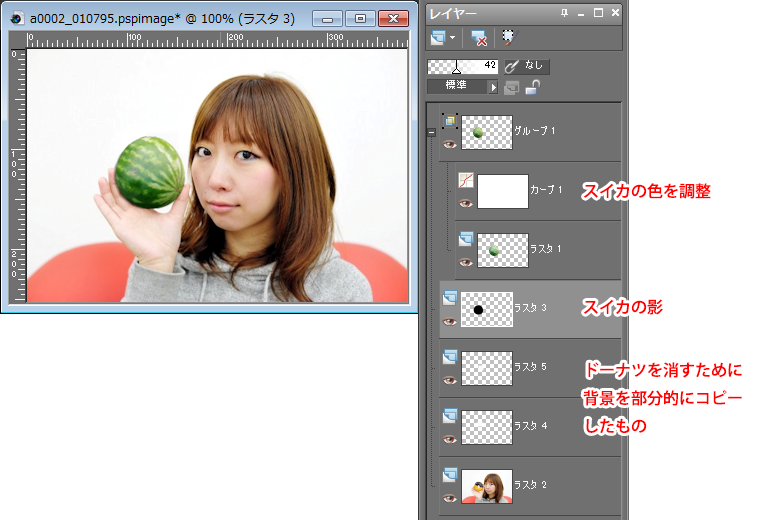Select the ラスタ 4 thumbnail
This screenshot has width=770, height=520.
coord(487,427)
